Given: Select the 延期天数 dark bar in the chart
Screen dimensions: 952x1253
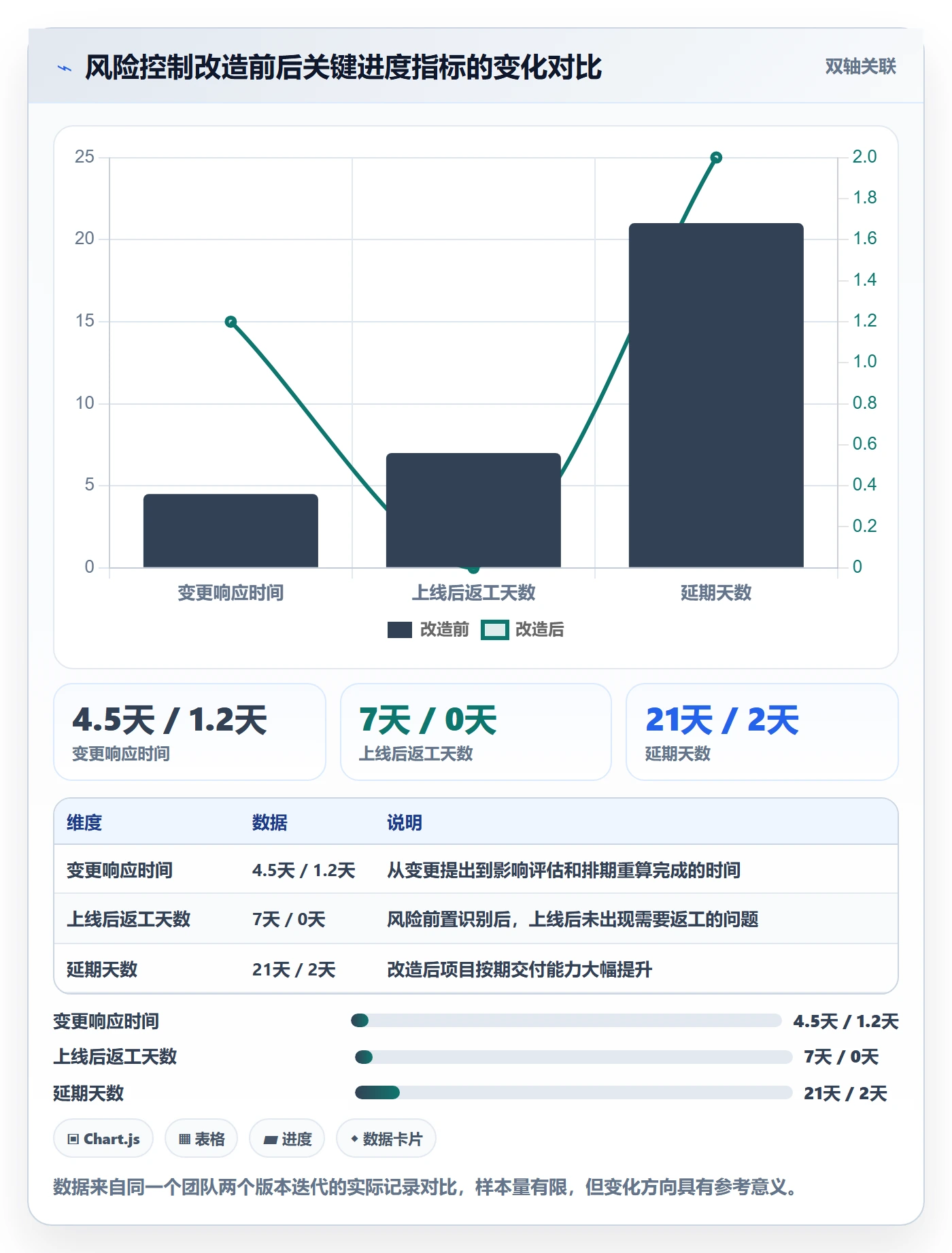Looking at the screenshot, I should pos(716,395).
